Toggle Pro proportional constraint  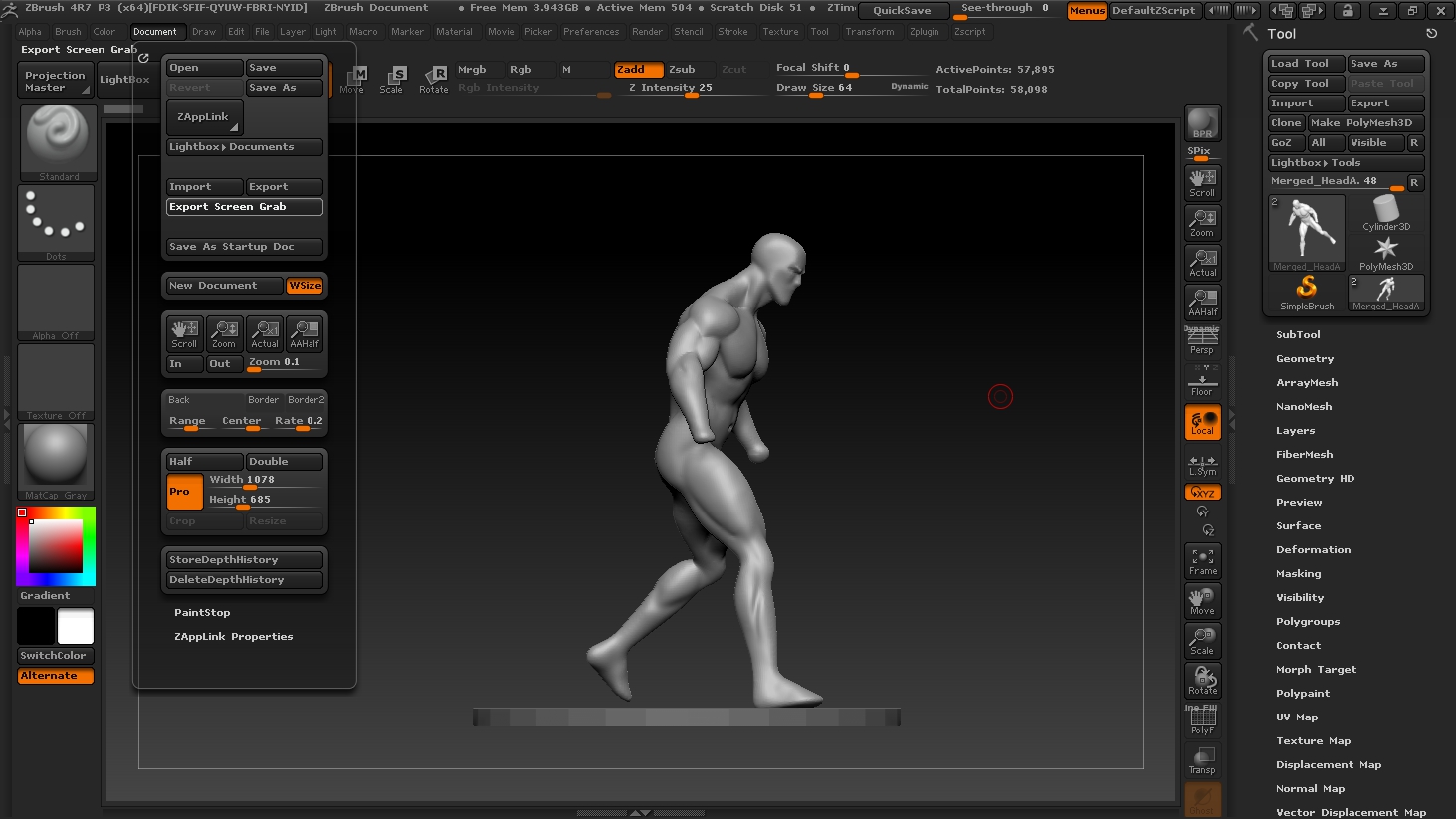tap(184, 491)
